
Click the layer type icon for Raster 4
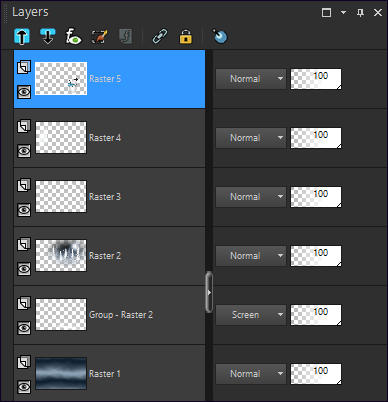[24, 126]
